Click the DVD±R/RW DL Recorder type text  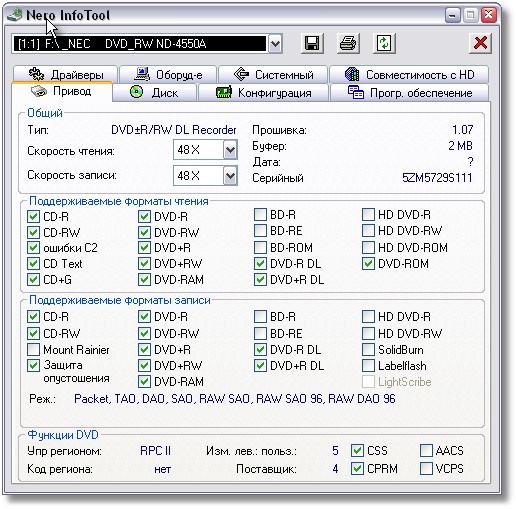pos(174,130)
